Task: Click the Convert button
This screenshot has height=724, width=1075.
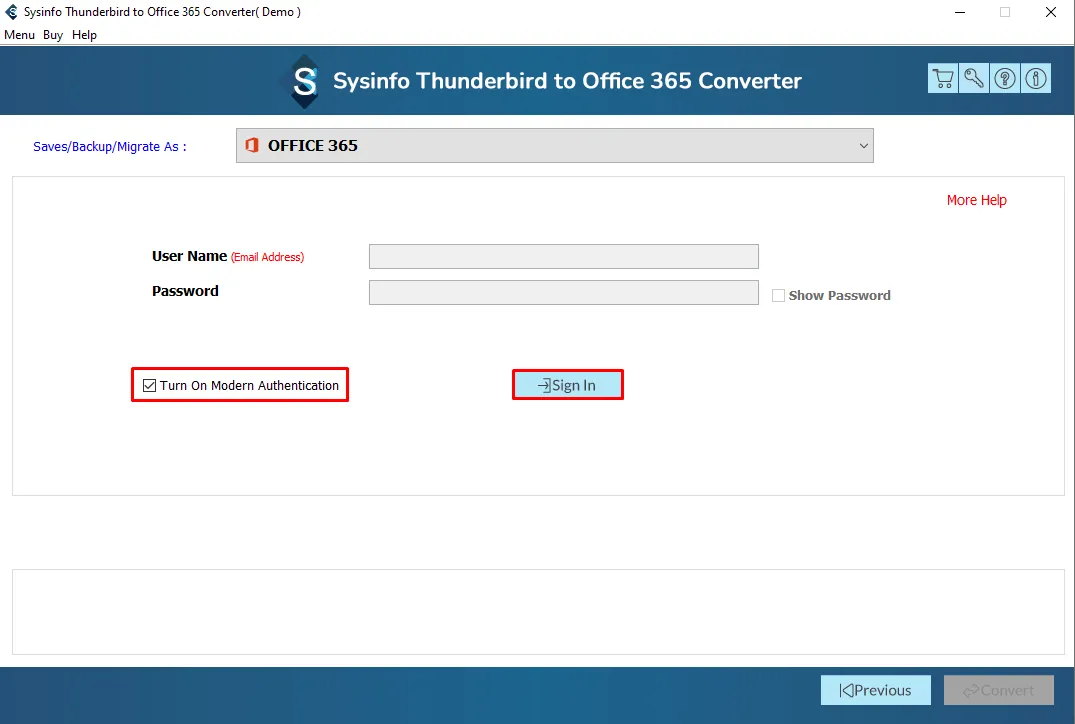Action: (998, 690)
